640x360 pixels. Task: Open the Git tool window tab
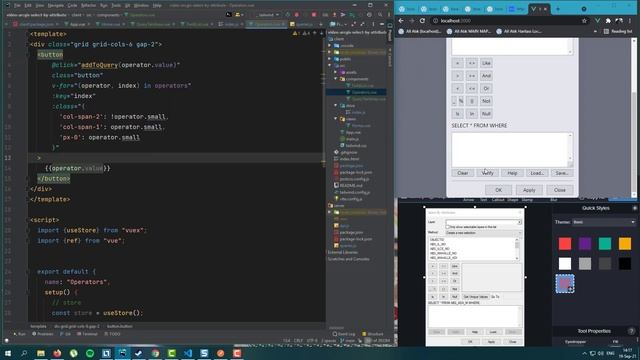[x=65, y=334]
